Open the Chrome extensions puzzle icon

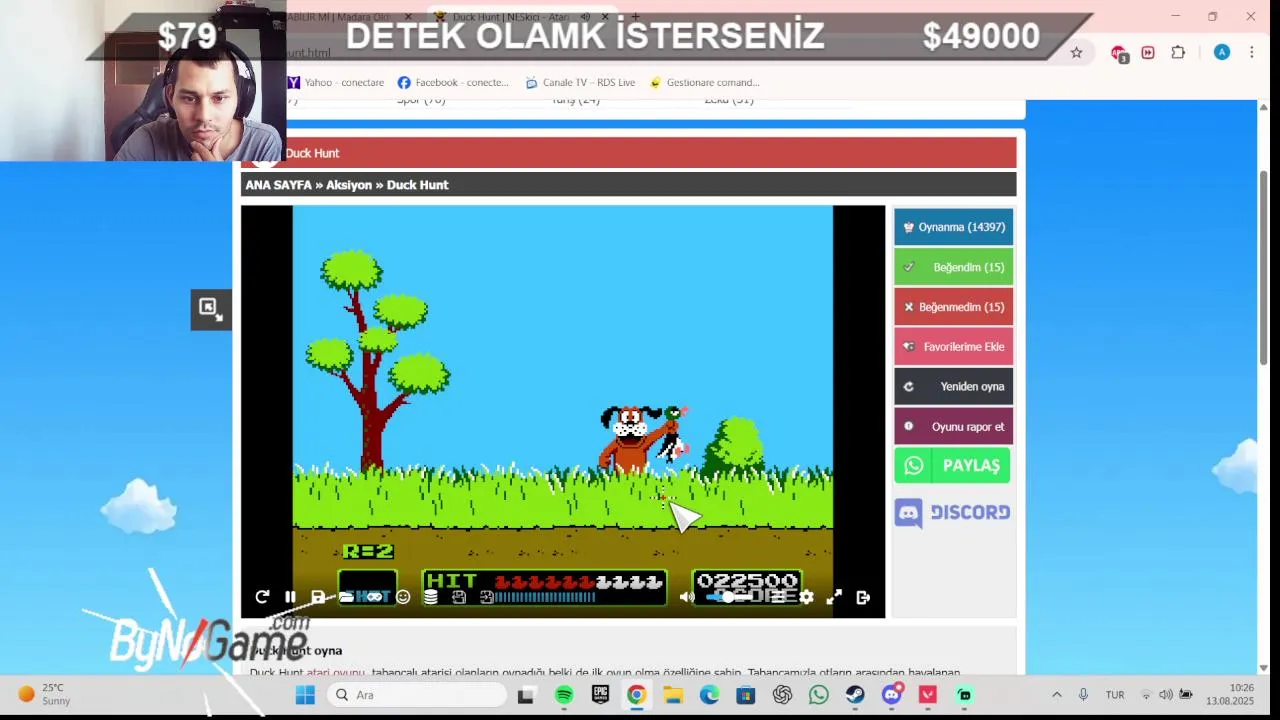[1178, 52]
